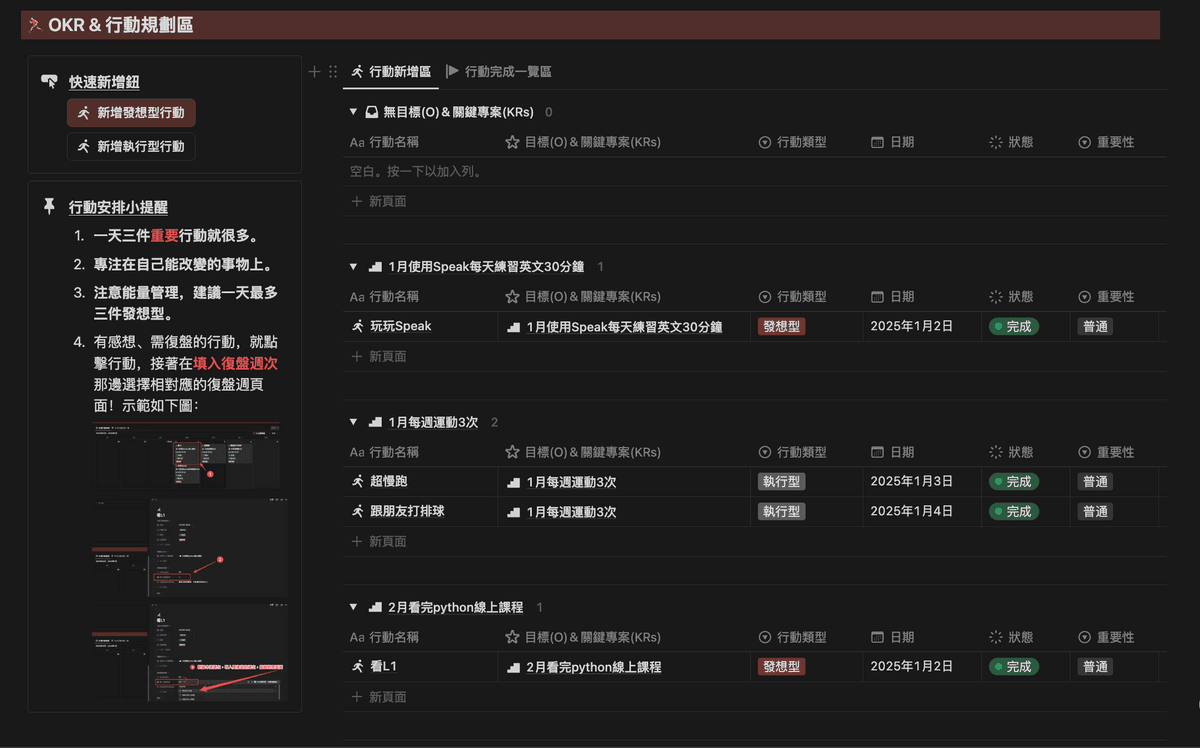Click the pin icon next to 行動安排小提醒

[x=49, y=207]
